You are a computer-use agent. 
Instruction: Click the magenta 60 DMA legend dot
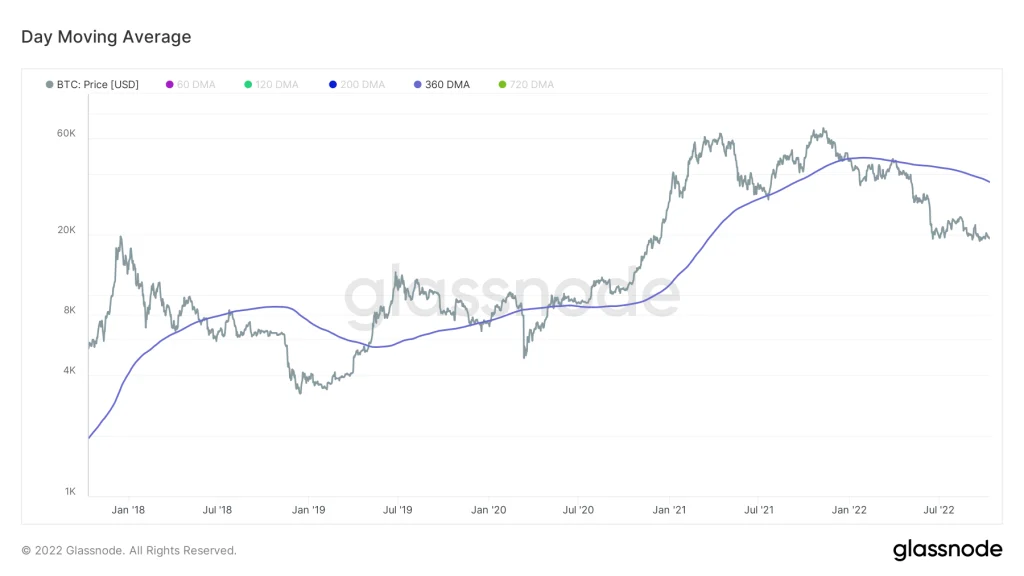pyautogui.click(x=169, y=85)
